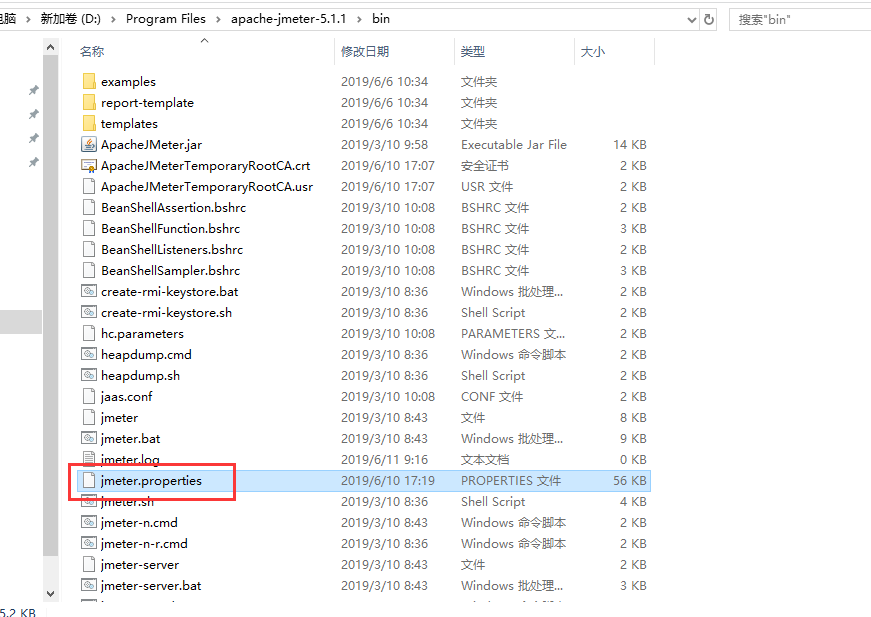Click the BeanShellAssertion.bshrc file icon
Viewport: 871px width, 617px height.
point(89,208)
